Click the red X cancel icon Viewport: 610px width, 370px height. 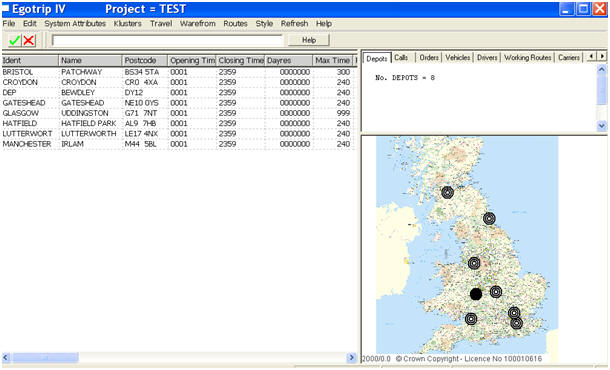[x=29, y=40]
